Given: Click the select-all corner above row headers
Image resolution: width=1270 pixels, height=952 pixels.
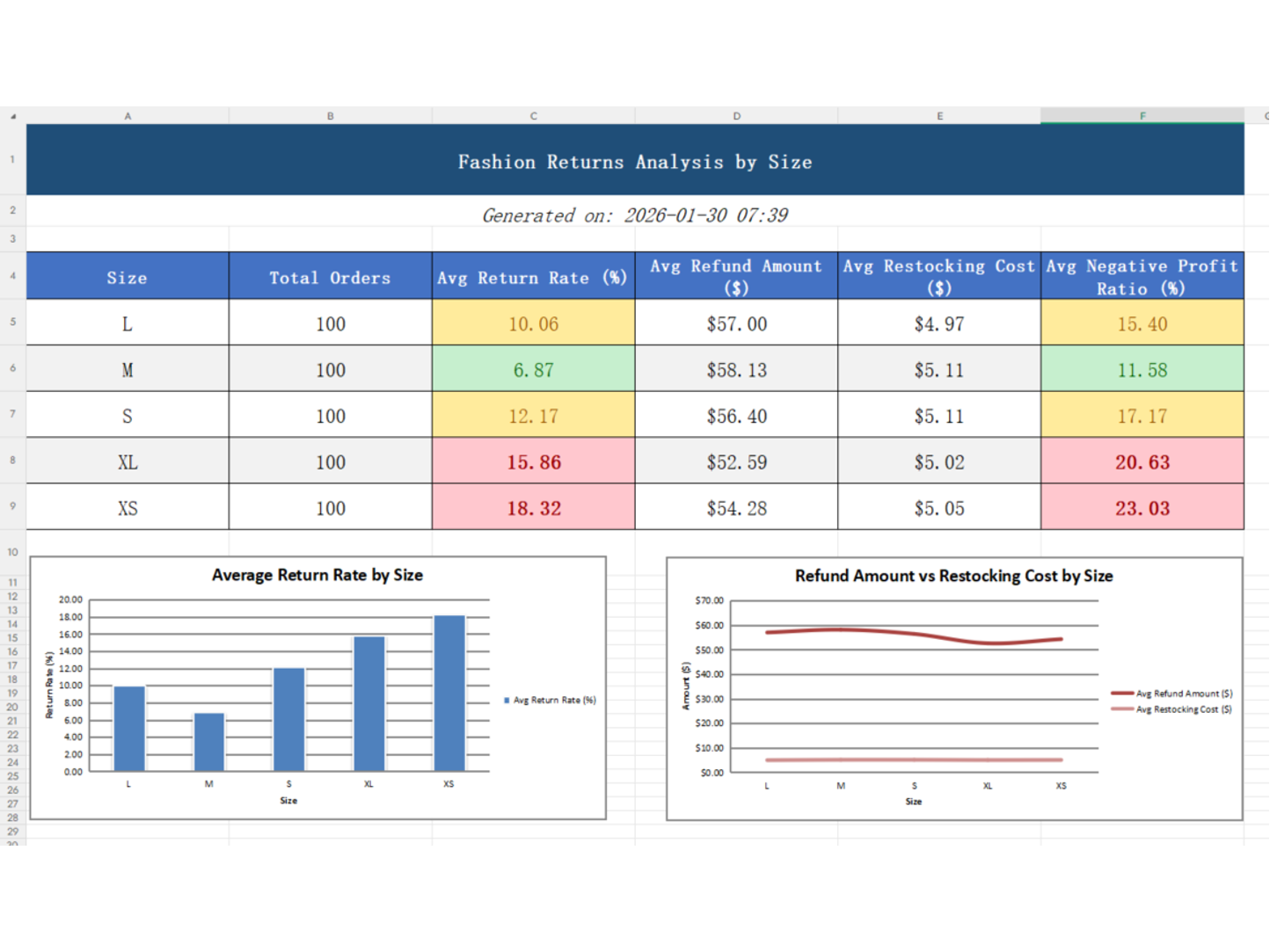Looking at the screenshot, I should 12,115.
